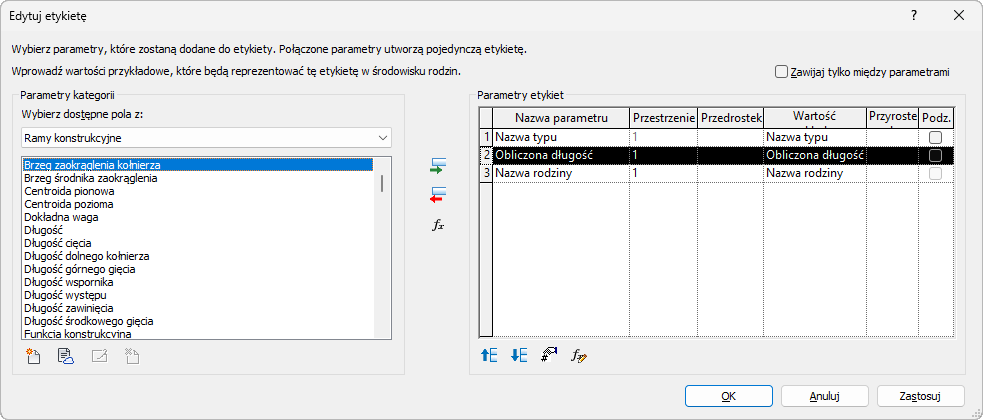Viewport: 983px width, 420px height.
Task: Select 'Obliczona długość' parameter name cell
Action: pos(561,155)
